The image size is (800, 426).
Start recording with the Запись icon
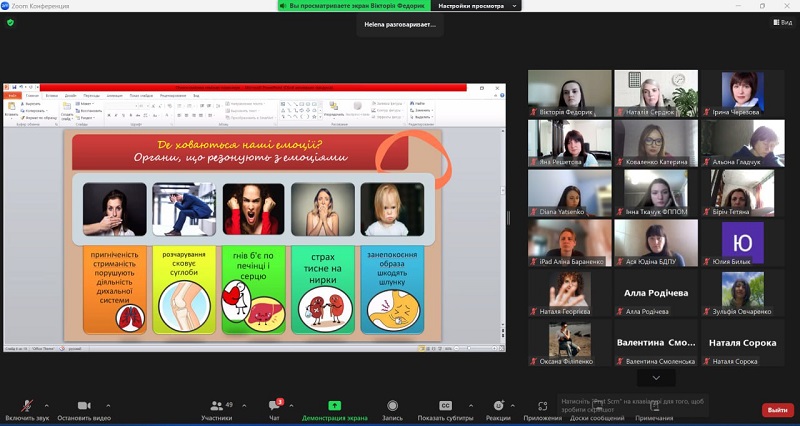392,405
